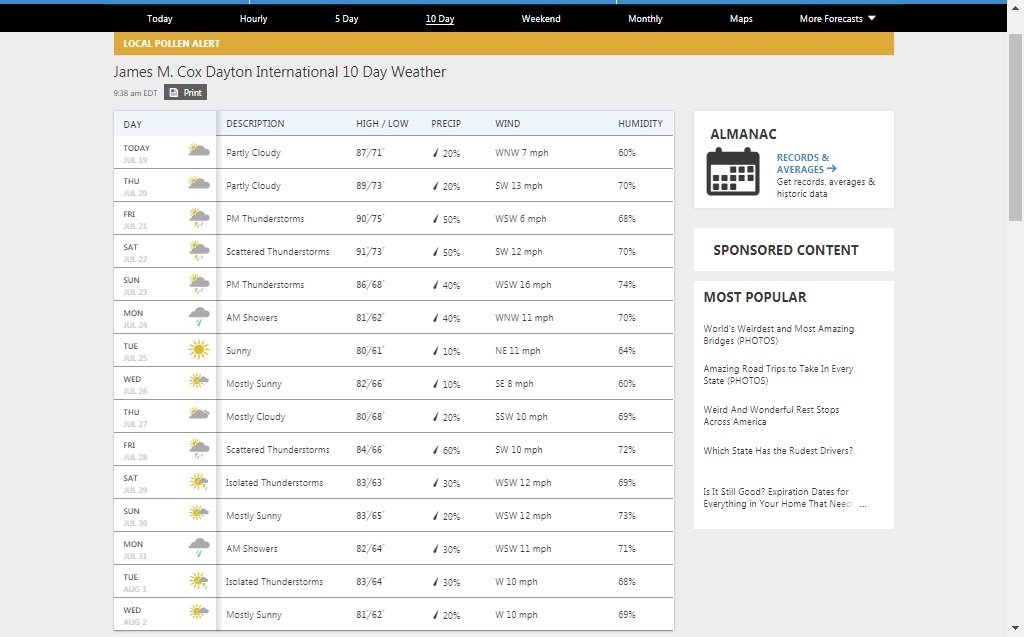Read World's Weirdest and Most Amazing Bridges
Screen dimensions: 1024x637
(778, 335)
